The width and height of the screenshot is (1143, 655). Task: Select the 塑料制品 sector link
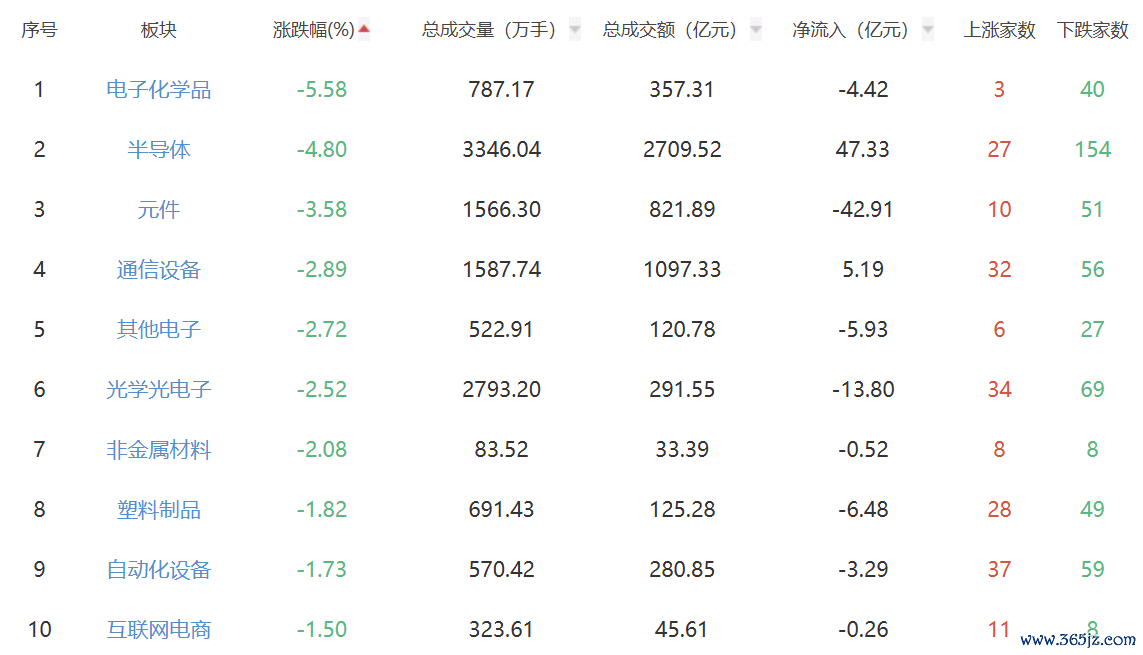coord(159,509)
